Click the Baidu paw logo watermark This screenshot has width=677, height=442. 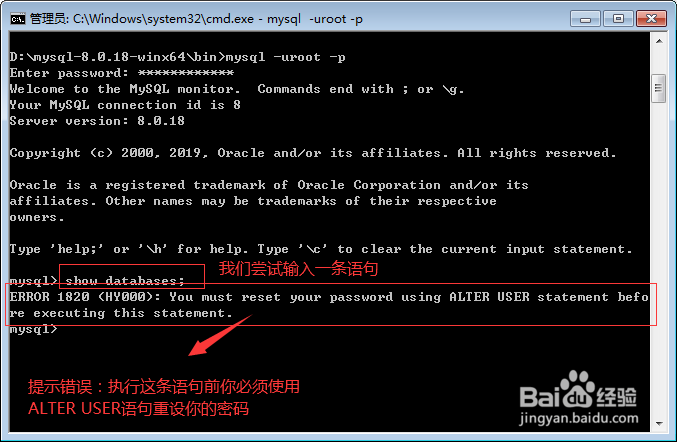point(577,389)
